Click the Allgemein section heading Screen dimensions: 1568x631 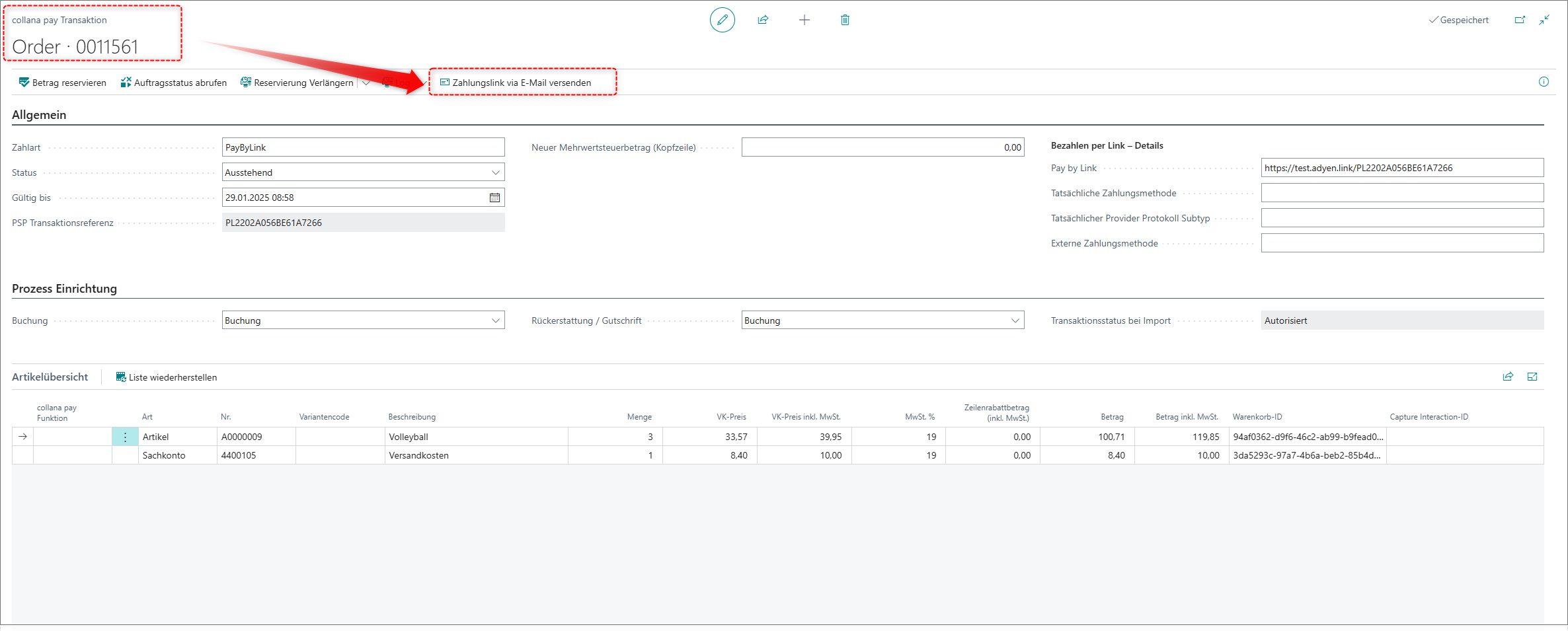[39, 115]
